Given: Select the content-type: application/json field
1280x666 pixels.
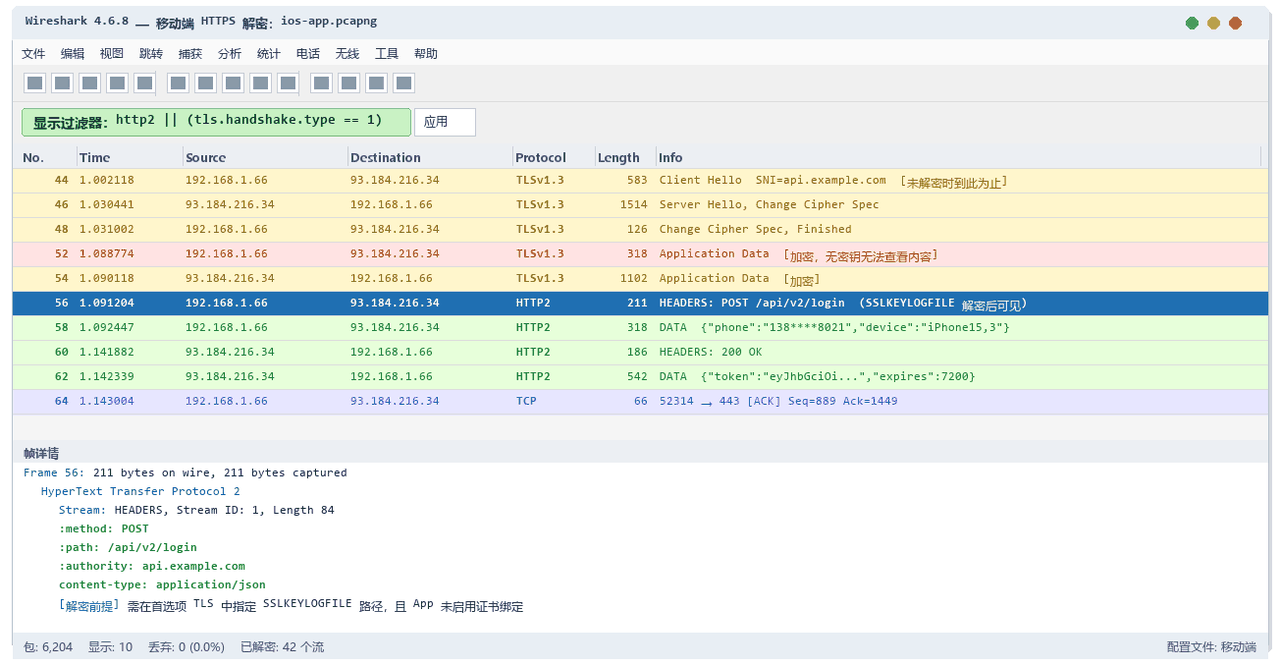Looking at the screenshot, I should click(x=162, y=584).
